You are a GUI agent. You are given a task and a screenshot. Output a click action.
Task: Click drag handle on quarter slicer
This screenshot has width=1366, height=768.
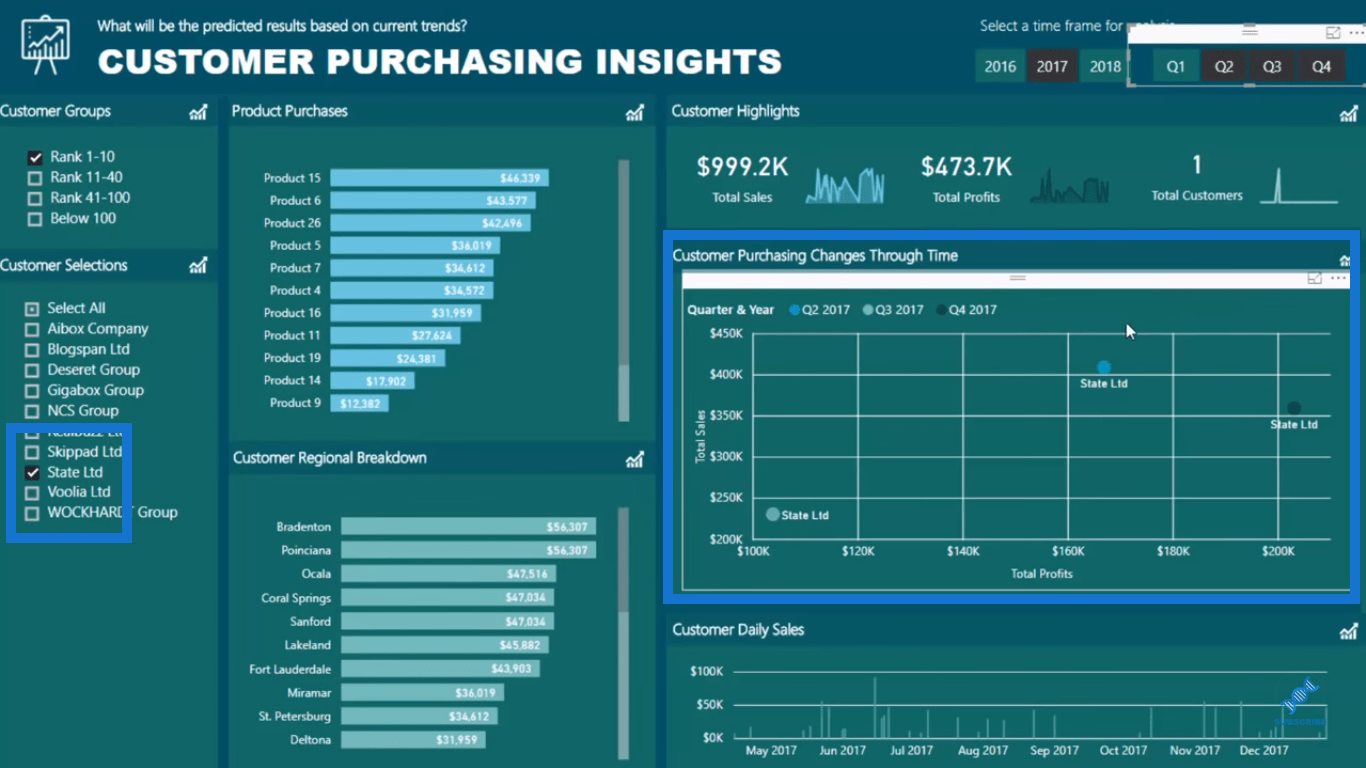point(1249,32)
